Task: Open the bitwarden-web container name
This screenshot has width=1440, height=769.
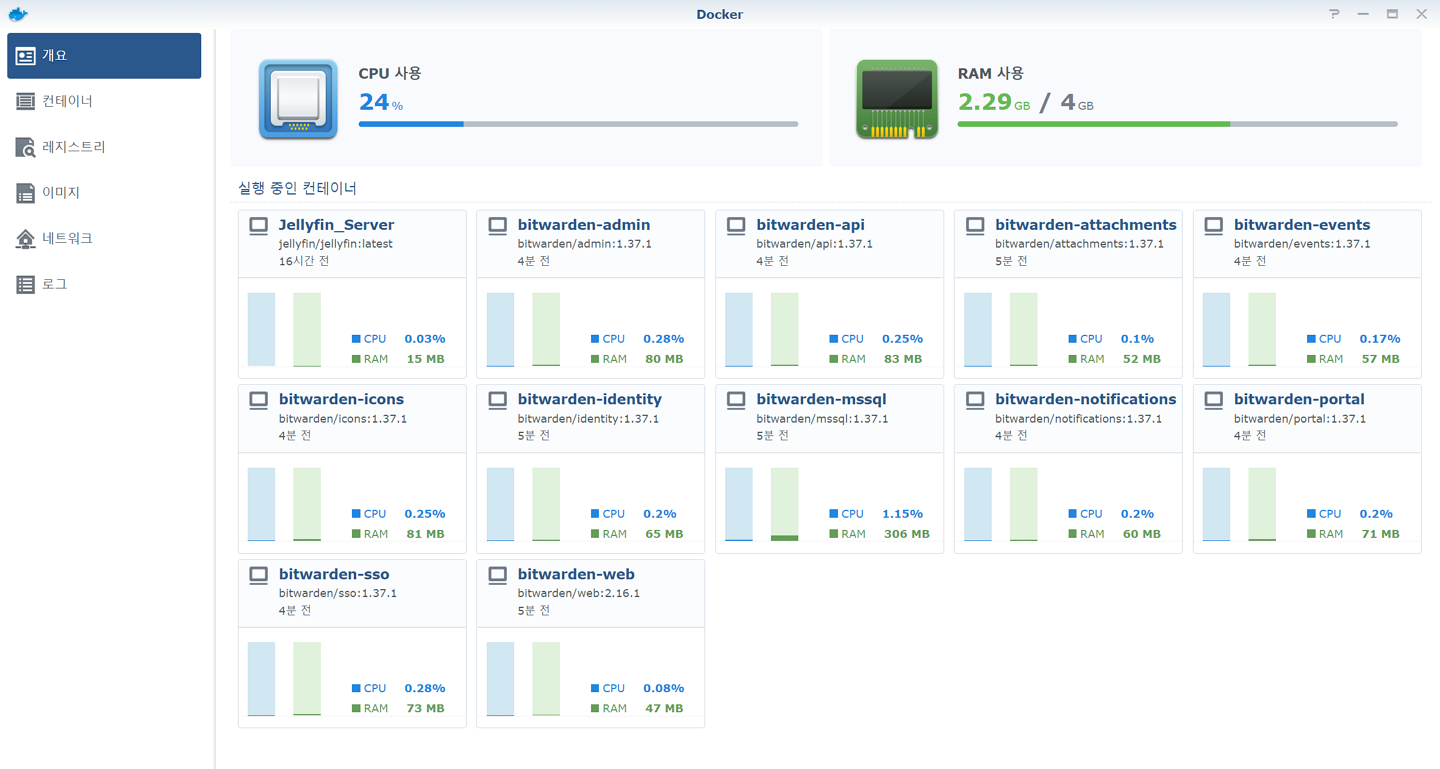Action: (576, 574)
